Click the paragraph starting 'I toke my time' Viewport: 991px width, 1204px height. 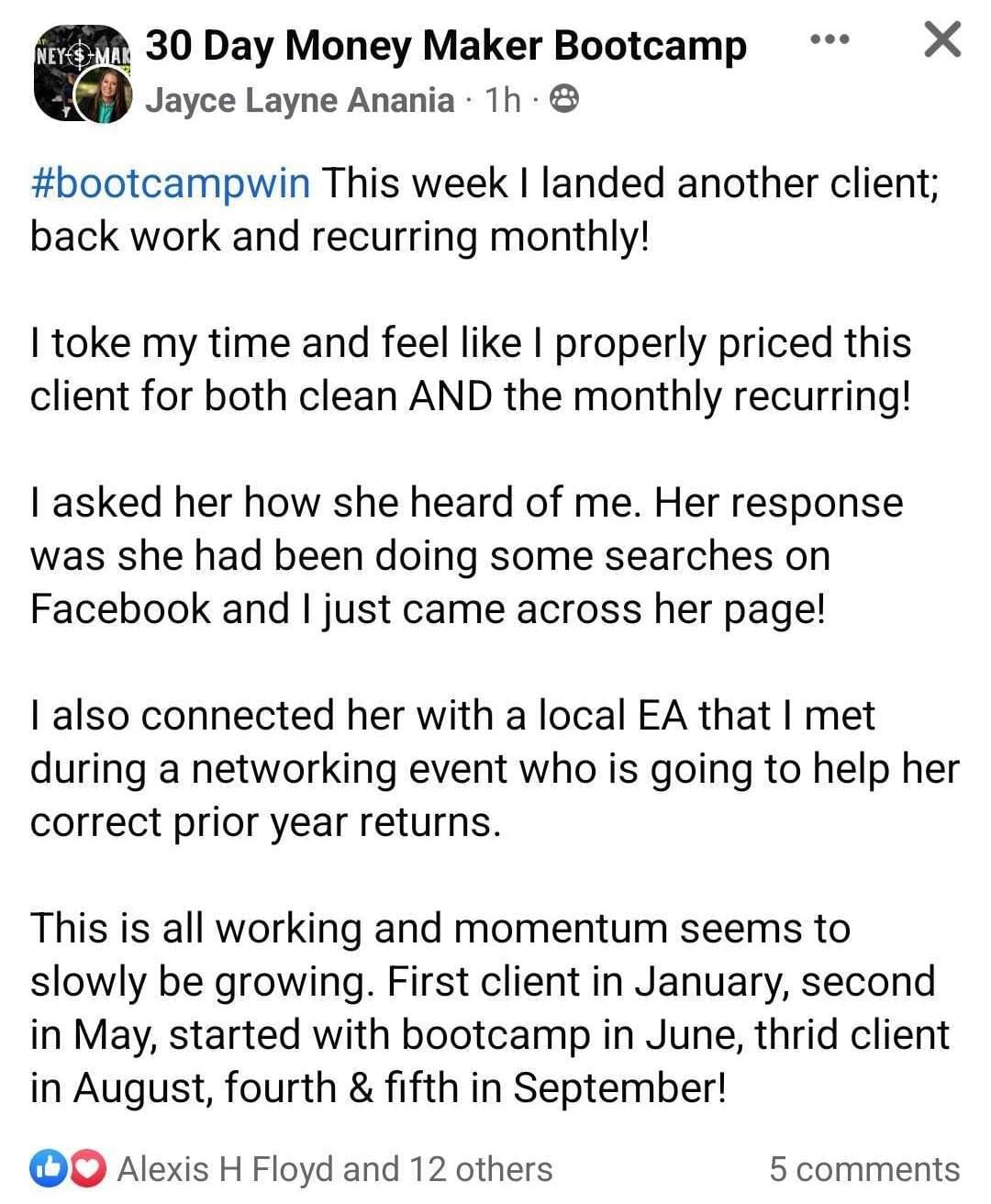[472, 370]
